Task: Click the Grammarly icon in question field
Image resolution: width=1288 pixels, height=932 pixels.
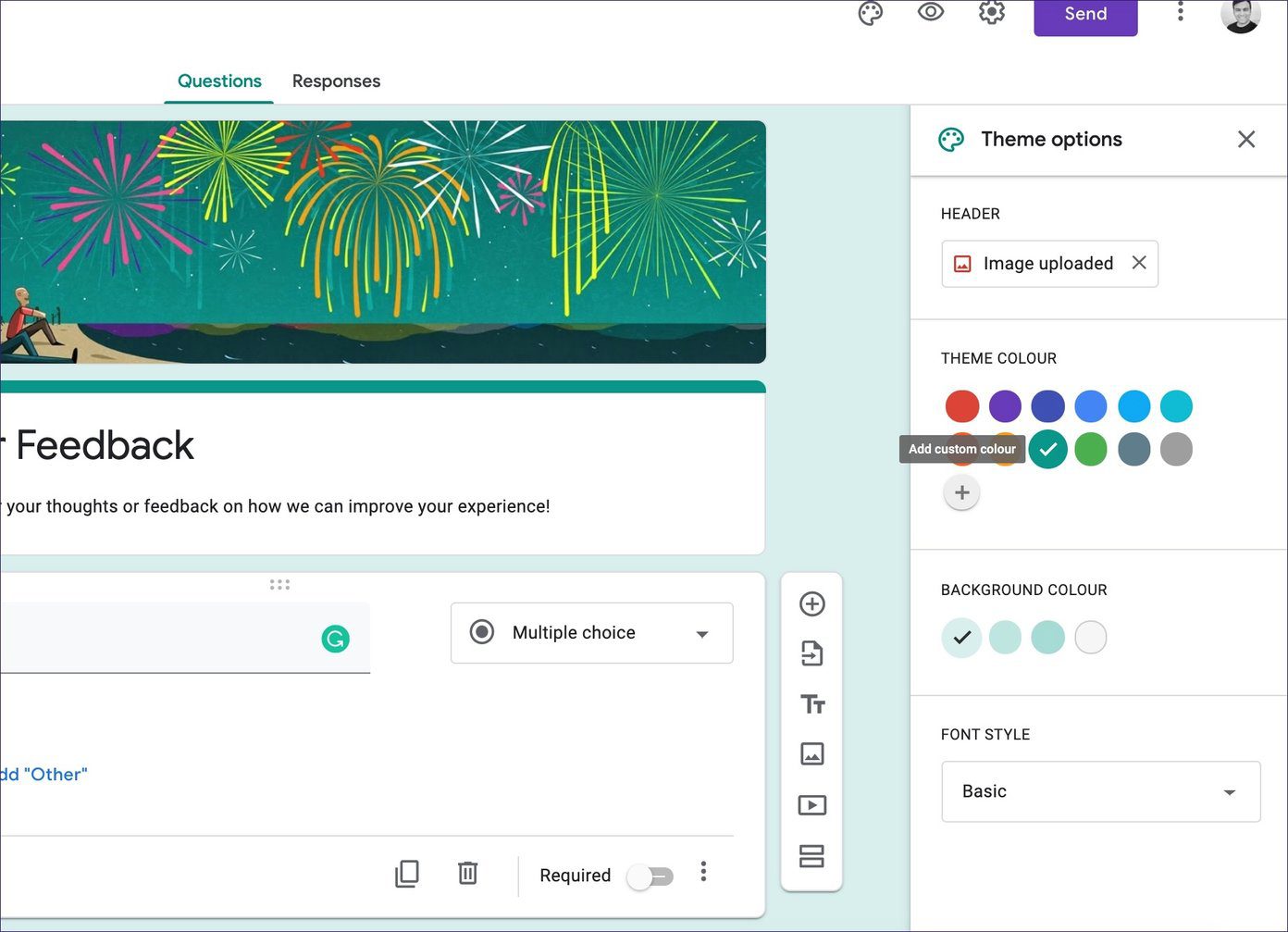Action: coord(335,638)
